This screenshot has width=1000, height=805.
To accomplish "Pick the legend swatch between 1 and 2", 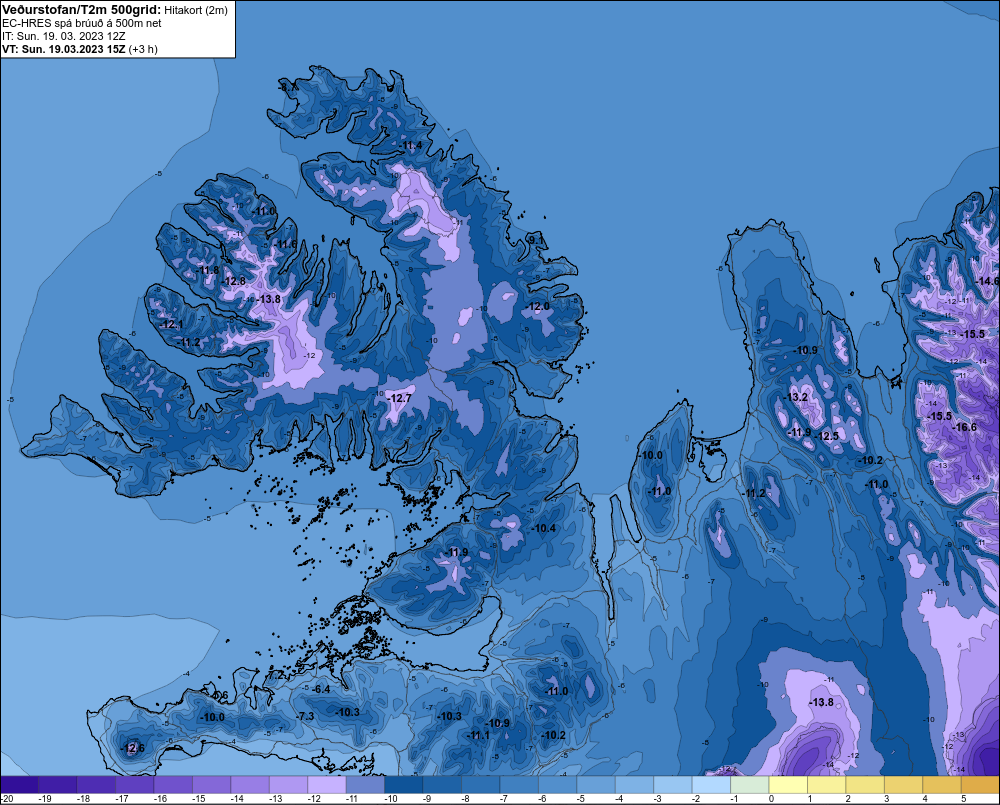I will click(827, 785).
